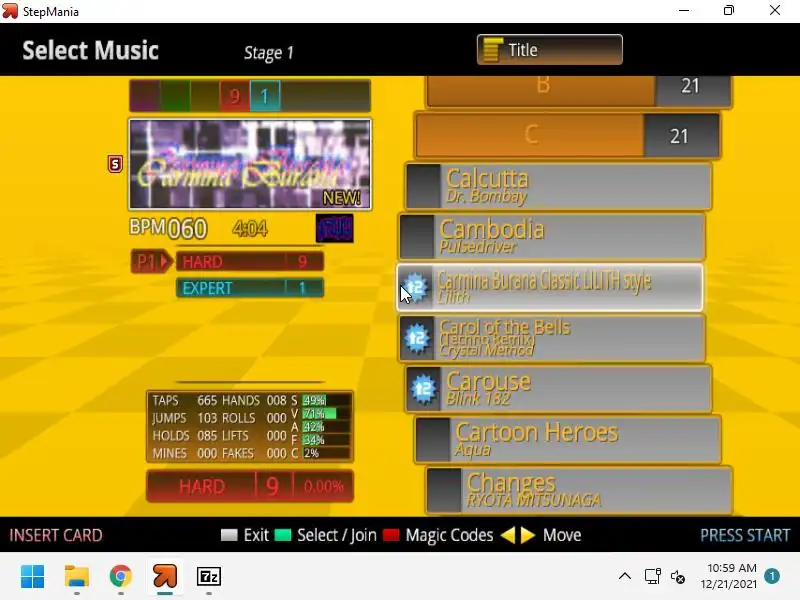The image size is (800, 600).
Task: Click the 21 count on group C
Action: click(x=679, y=136)
